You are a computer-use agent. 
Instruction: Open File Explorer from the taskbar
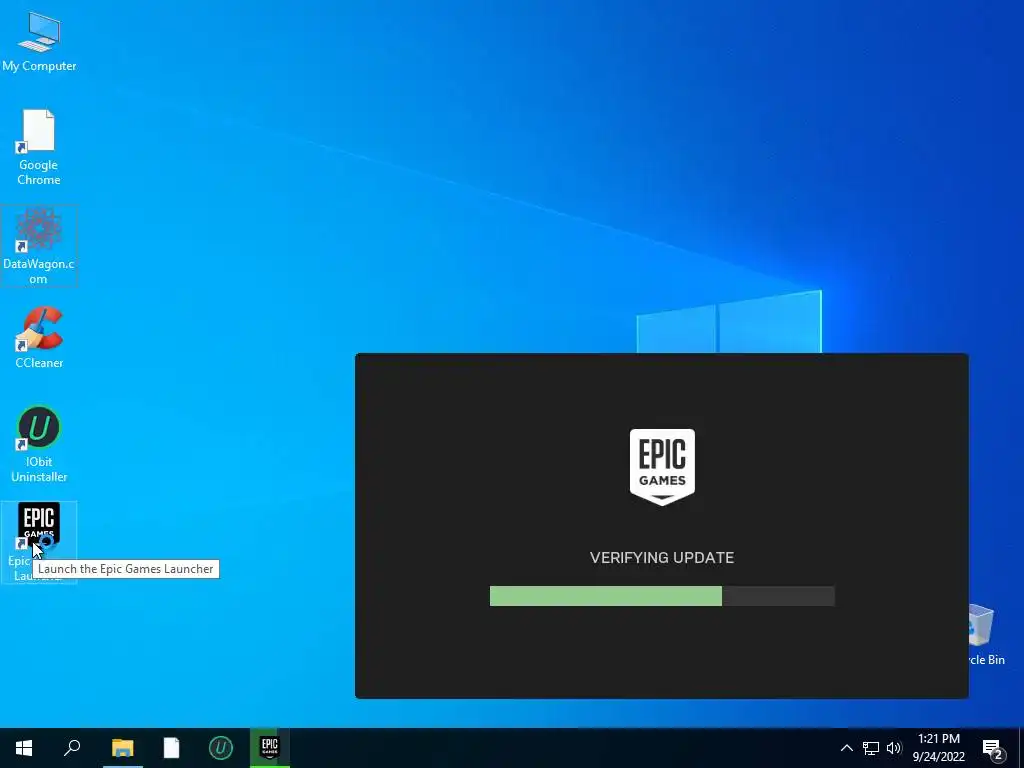click(x=122, y=748)
